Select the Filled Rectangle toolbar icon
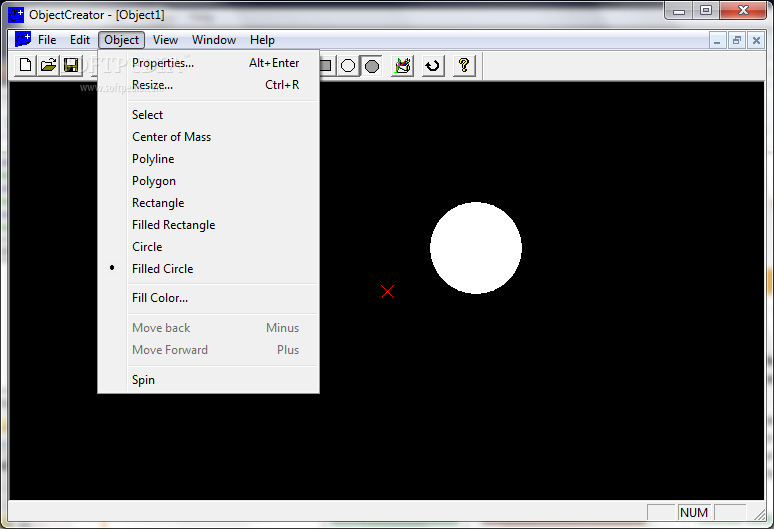Image resolution: width=774 pixels, height=529 pixels. coord(326,66)
